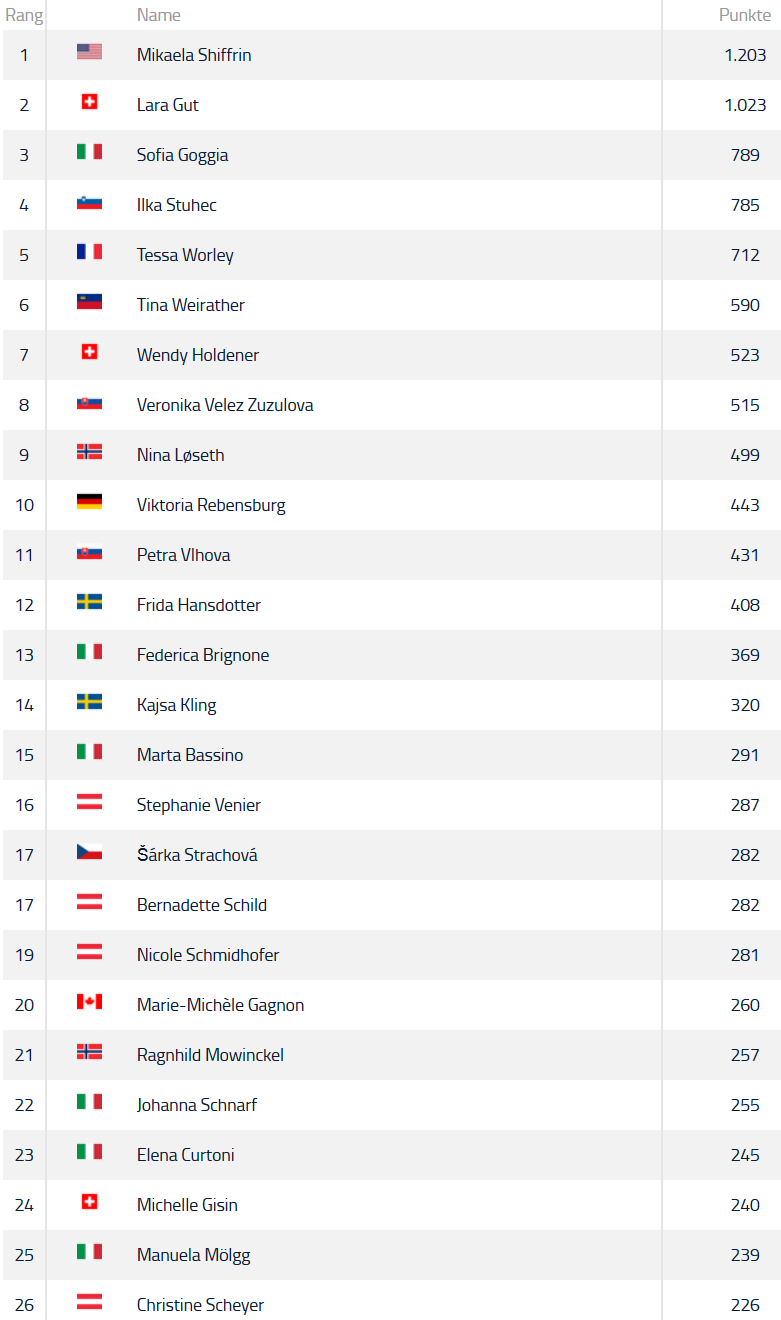The height and width of the screenshot is (1320, 781).
Task: Click the Czech flag beside Šárka Strachová
Action: coord(89,852)
